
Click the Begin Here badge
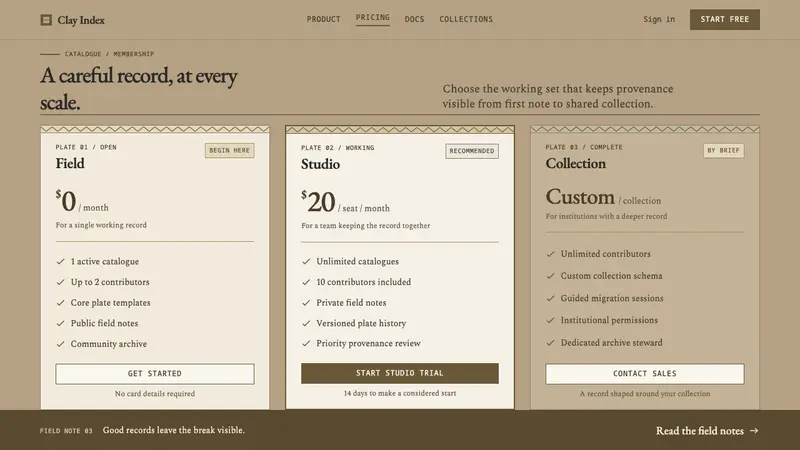pos(230,151)
